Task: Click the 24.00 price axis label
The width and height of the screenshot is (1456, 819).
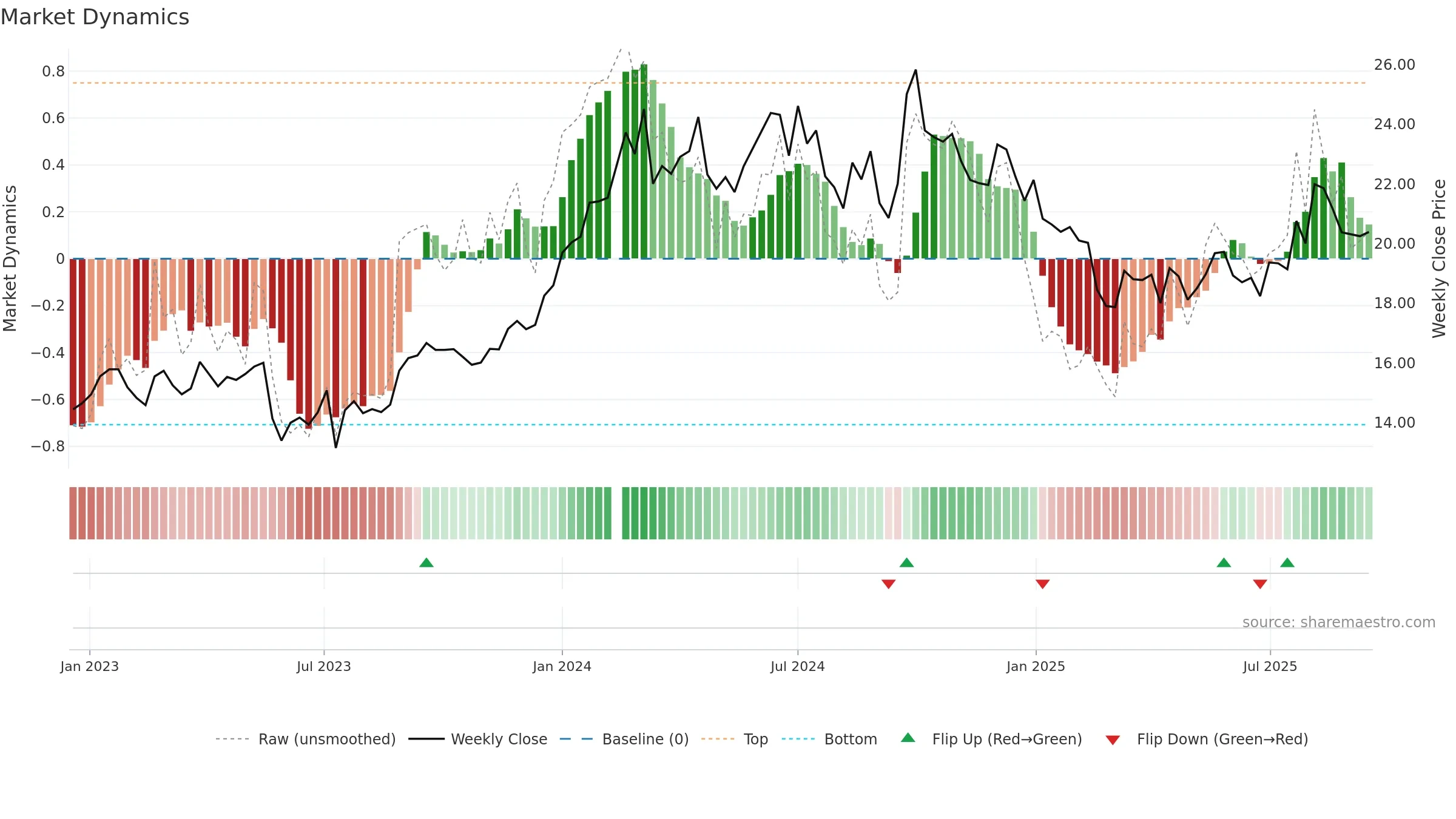Action: (x=1395, y=124)
